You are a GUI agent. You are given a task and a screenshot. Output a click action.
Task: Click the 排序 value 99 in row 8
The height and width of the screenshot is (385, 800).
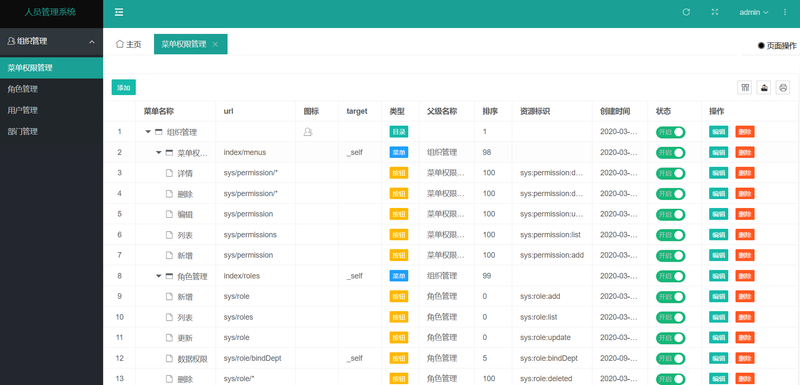487,275
